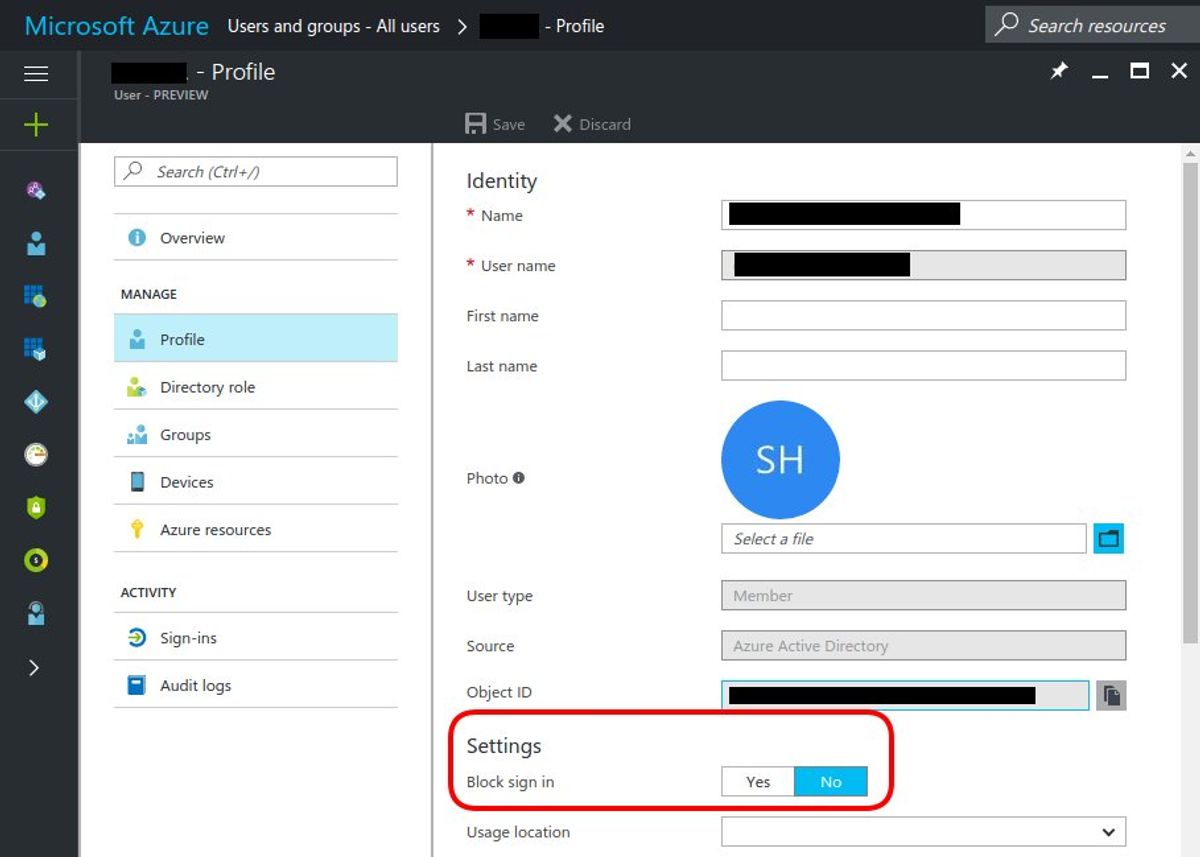1200x857 pixels.
Task: Select Audit logs in the menu
Action: [195, 686]
